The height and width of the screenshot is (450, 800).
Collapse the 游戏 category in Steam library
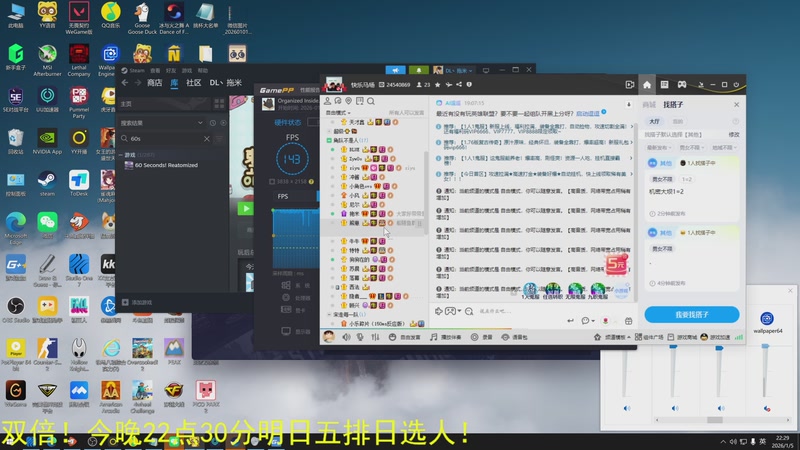click(121, 155)
